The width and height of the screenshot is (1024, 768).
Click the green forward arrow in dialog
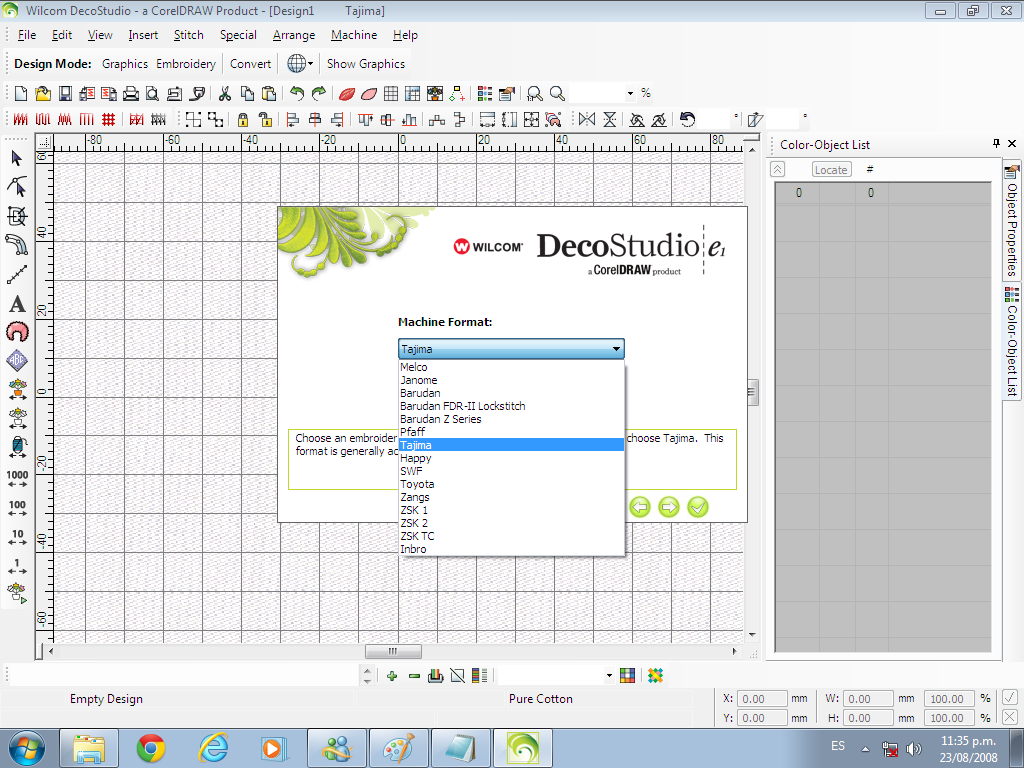point(669,507)
